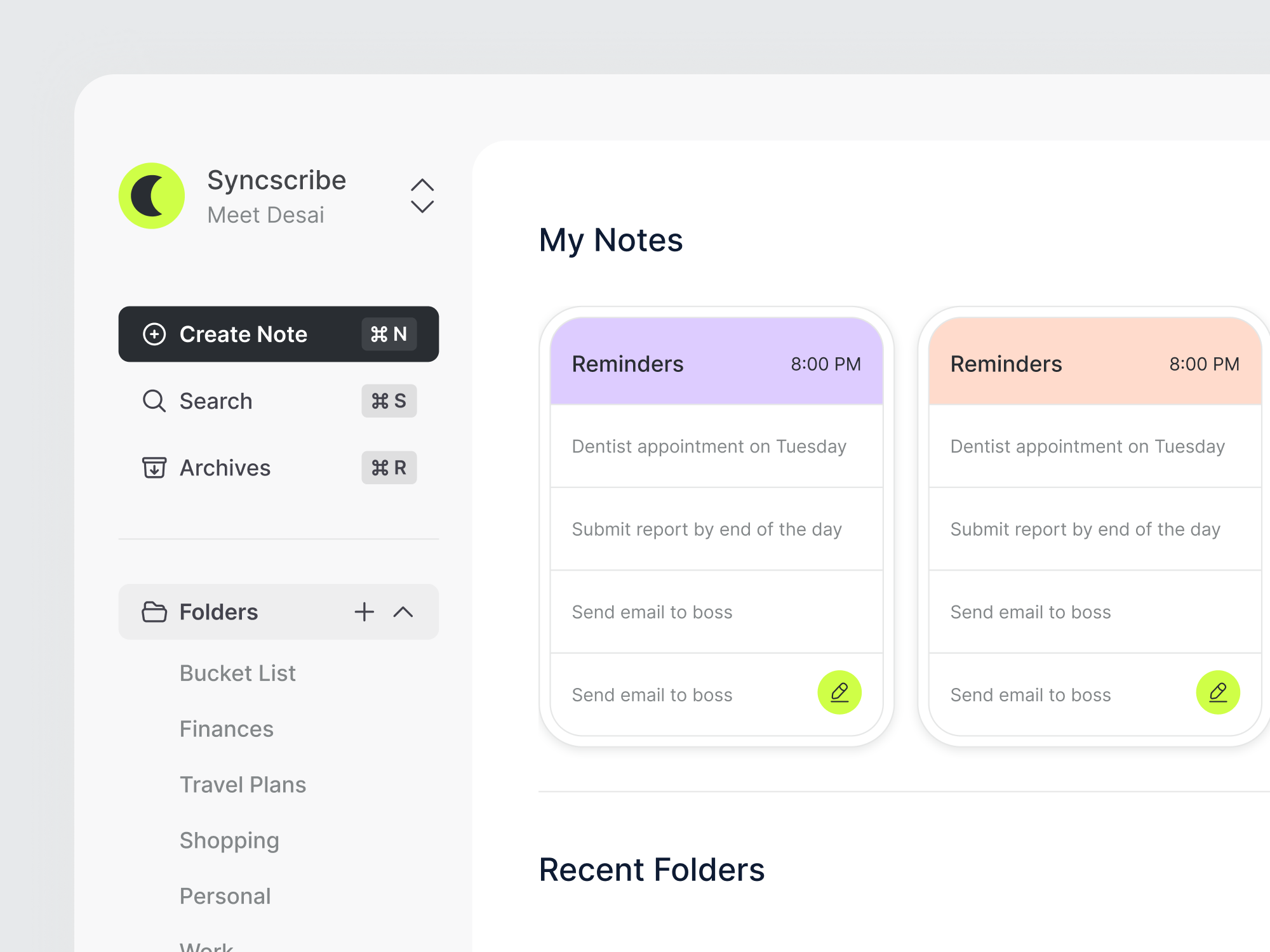Open the Finances folder
The width and height of the screenshot is (1270, 952).
pyautogui.click(x=226, y=729)
